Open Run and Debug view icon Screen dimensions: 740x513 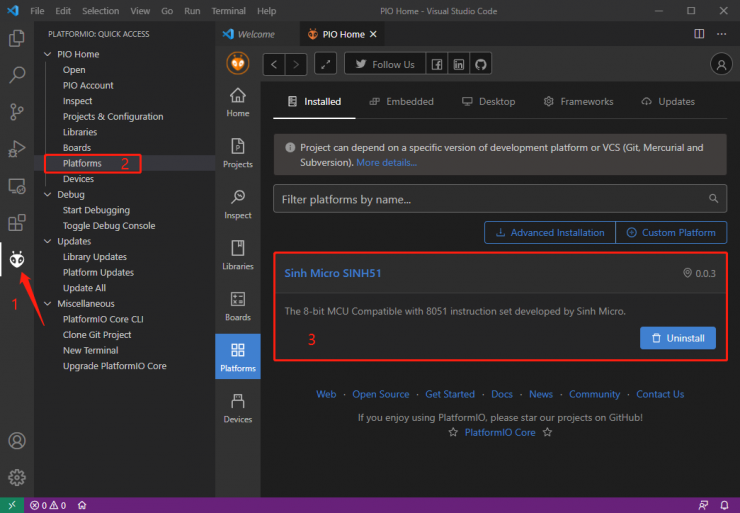click(x=17, y=149)
